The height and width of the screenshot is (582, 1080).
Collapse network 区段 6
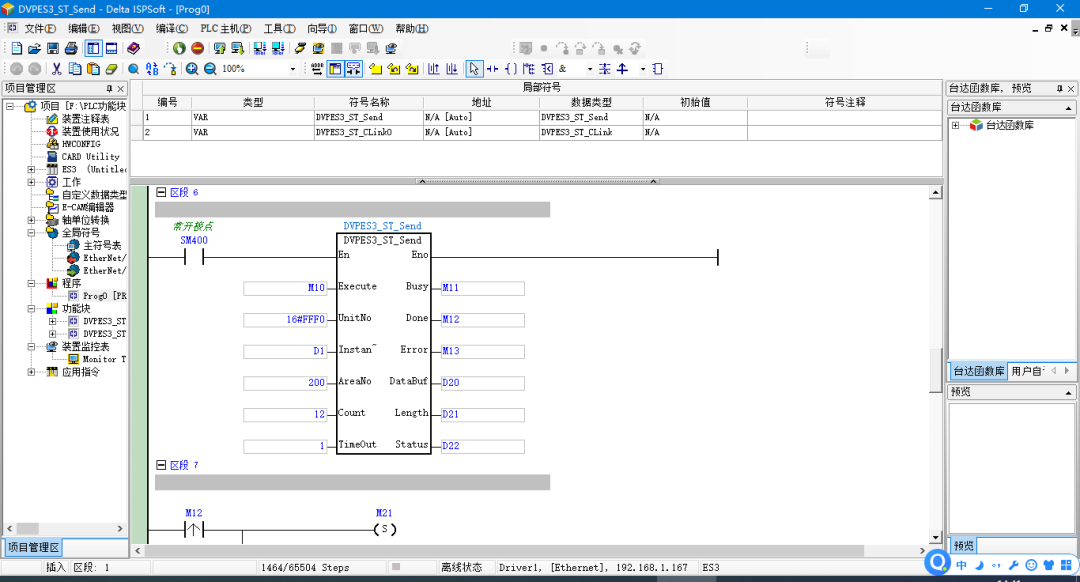point(161,192)
